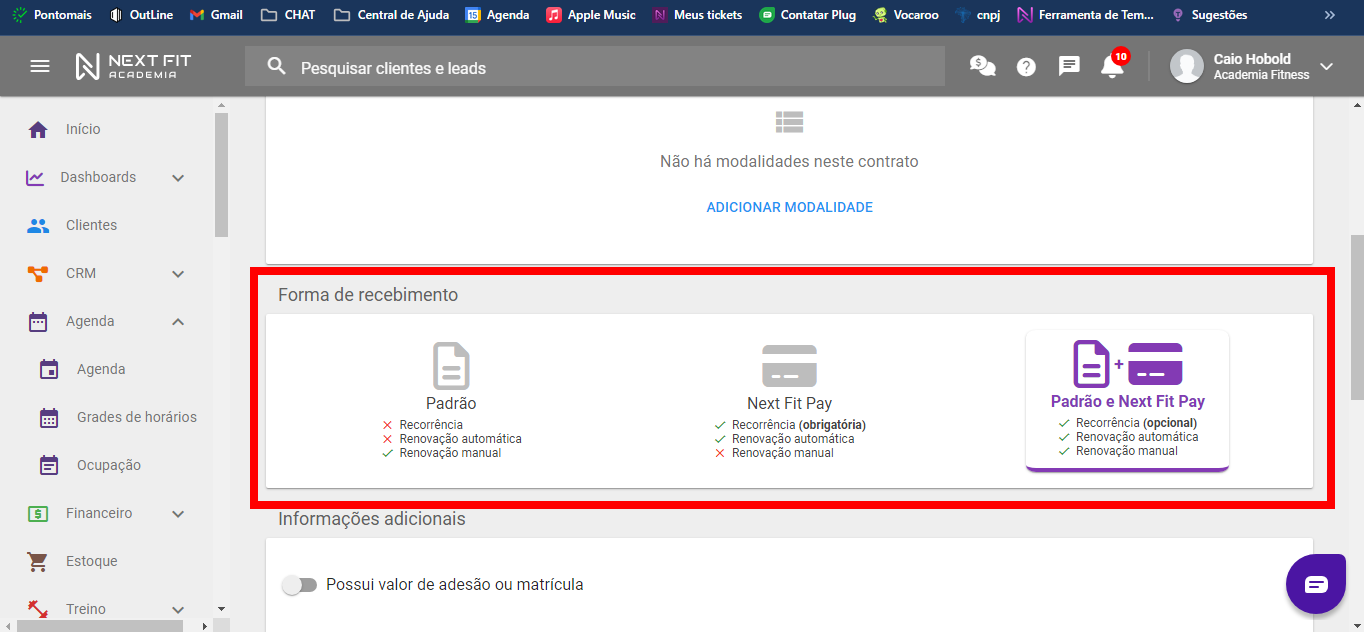Click the search magnifier icon

pos(277,67)
